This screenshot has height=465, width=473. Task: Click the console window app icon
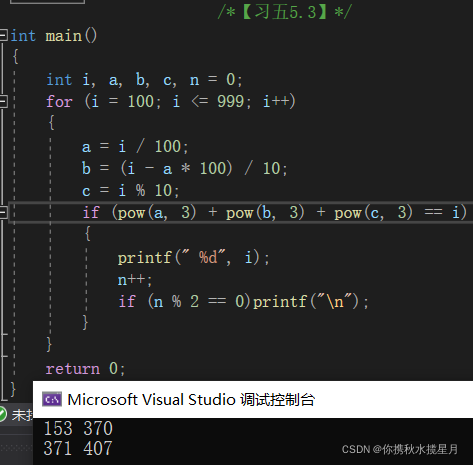[x=52, y=399]
